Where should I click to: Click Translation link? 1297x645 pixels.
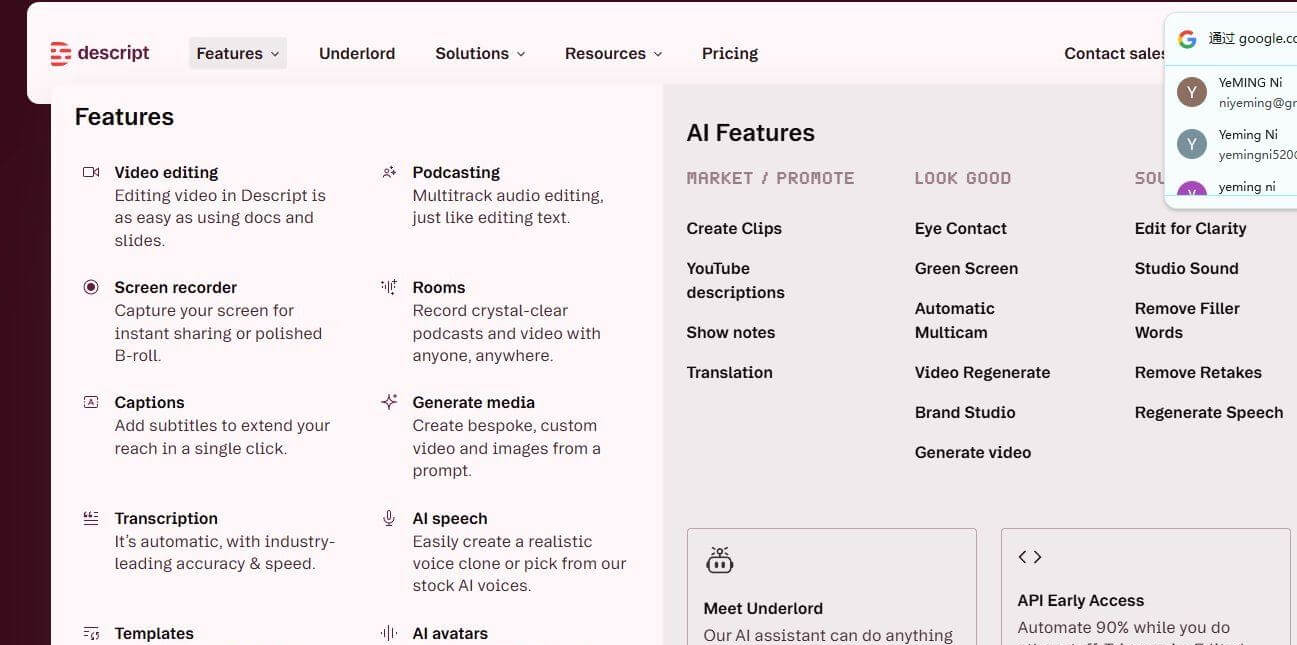pos(729,372)
